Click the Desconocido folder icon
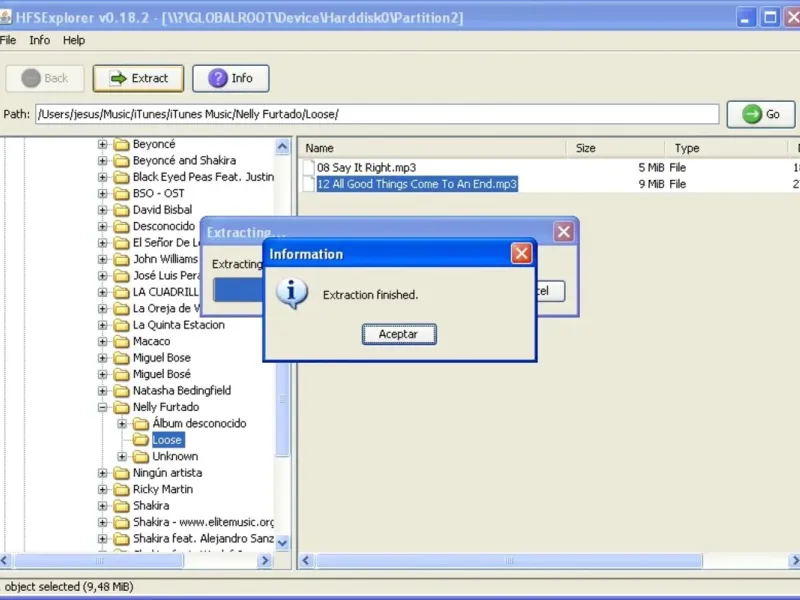 [x=121, y=226]
